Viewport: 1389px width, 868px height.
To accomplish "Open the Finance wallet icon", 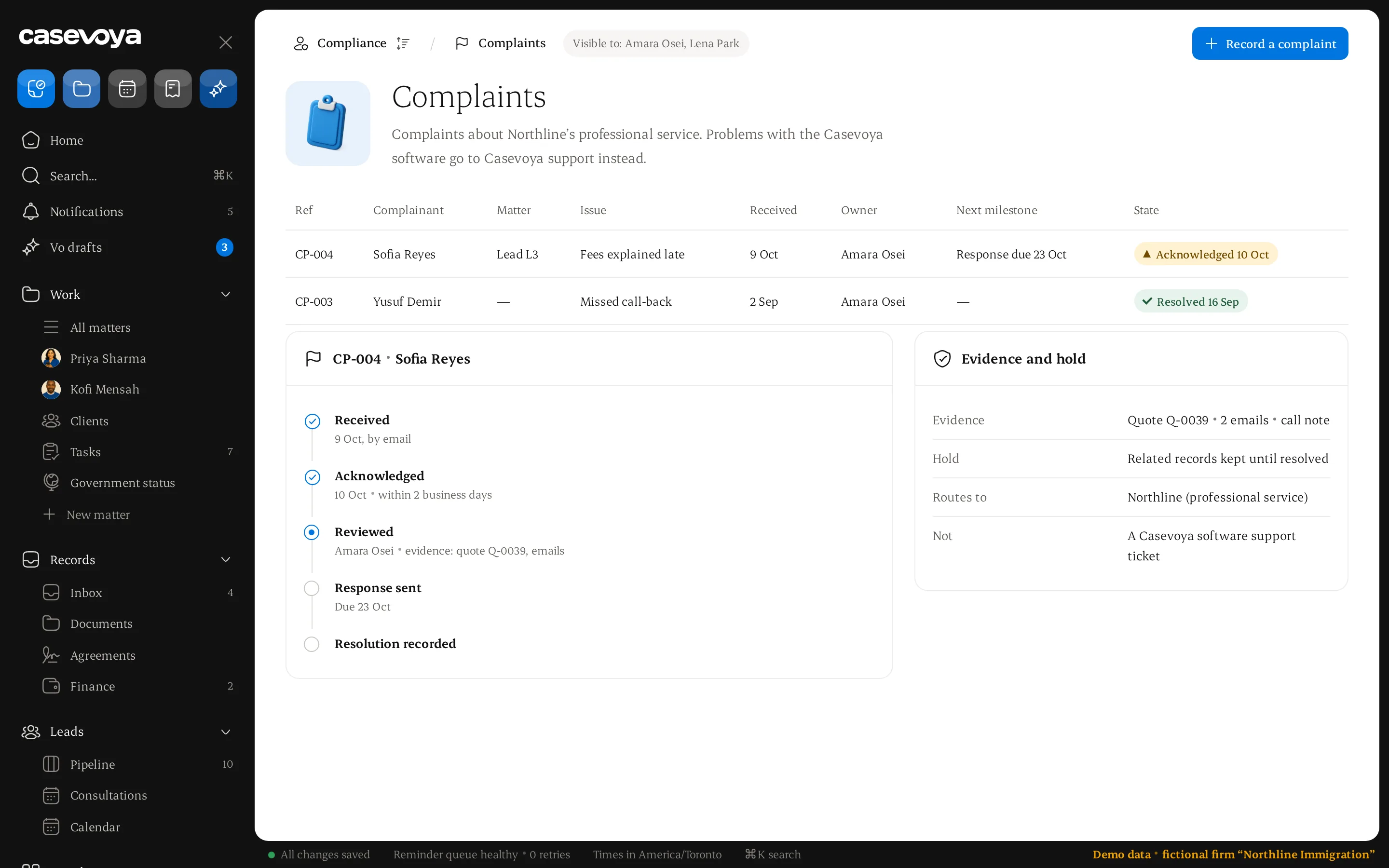I will (x=51, y=686).
